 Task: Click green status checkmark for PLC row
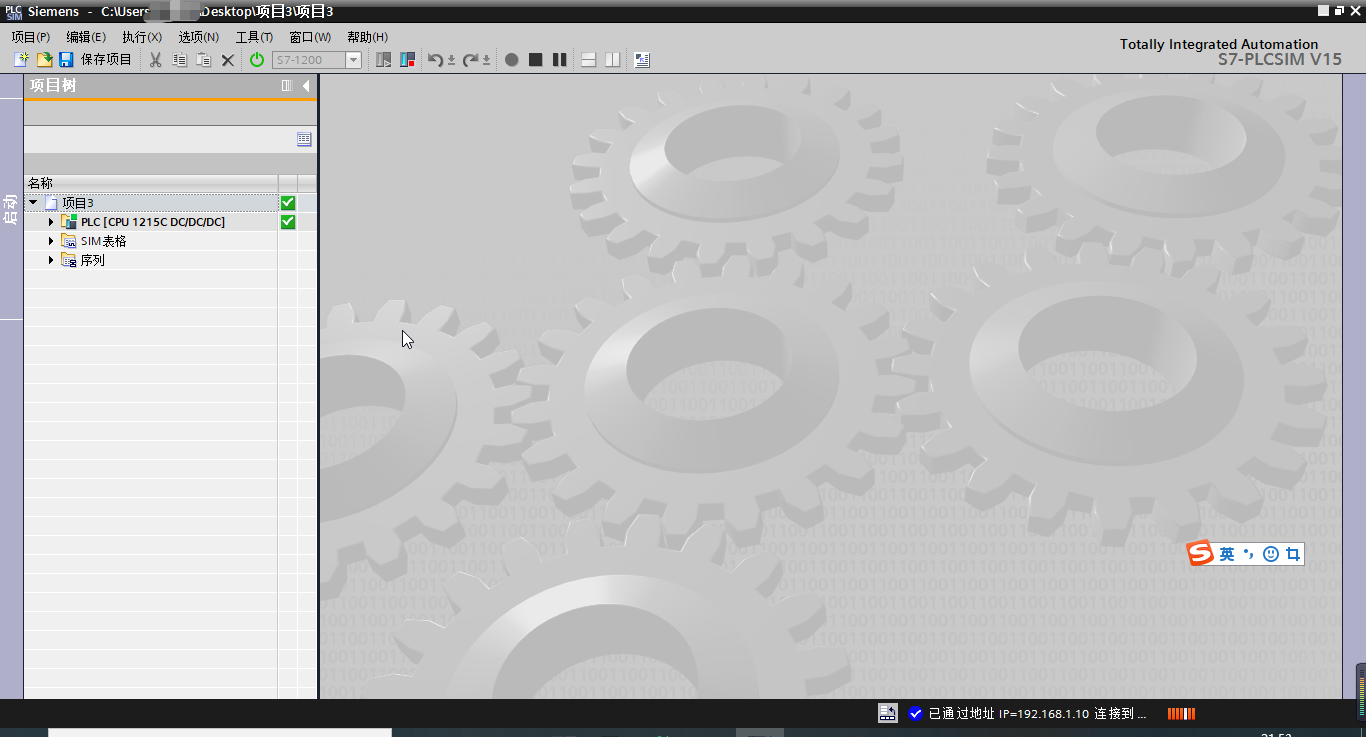click(x=288, y=221)
